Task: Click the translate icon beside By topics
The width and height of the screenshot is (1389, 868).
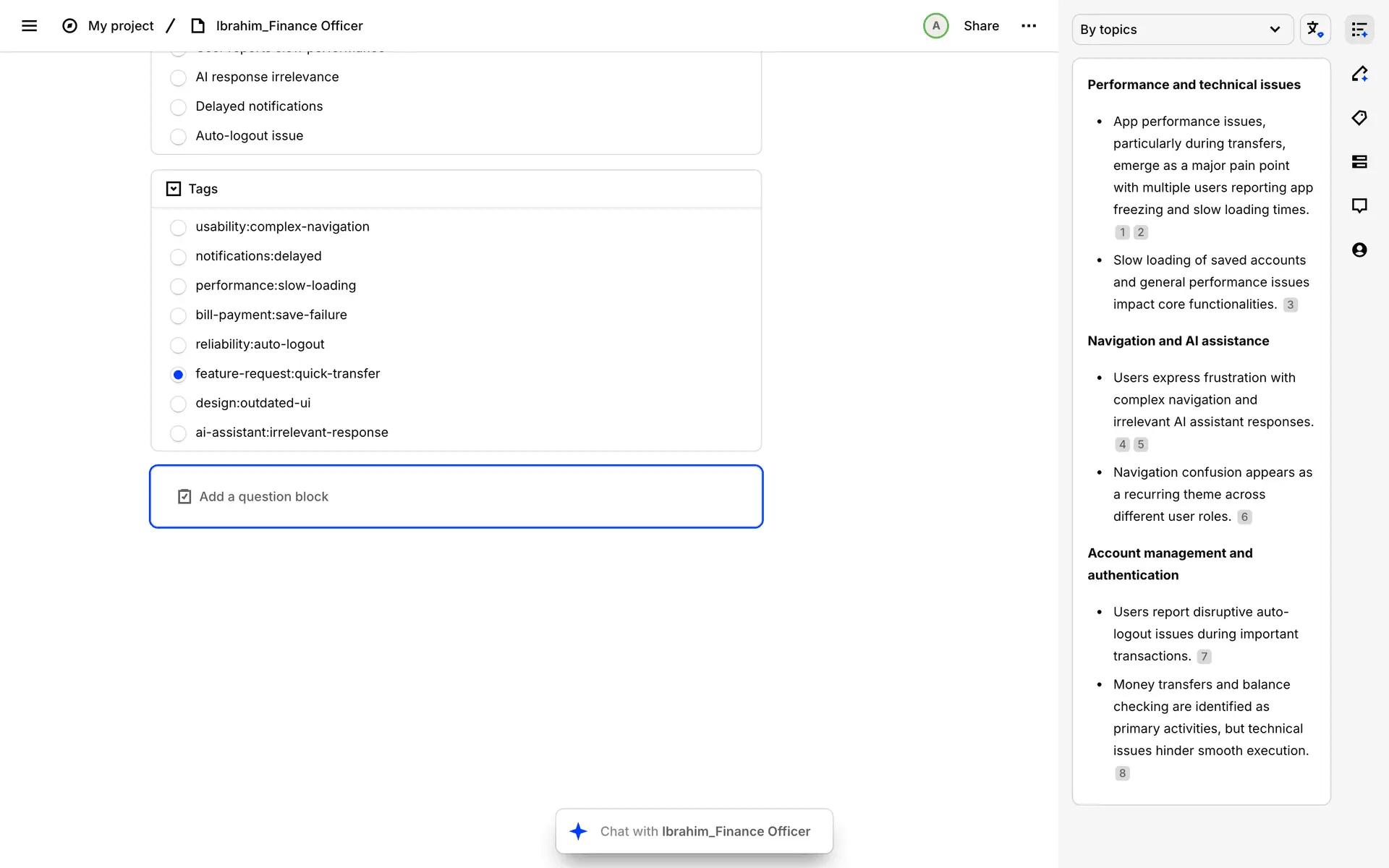Action: pyautogui.click(x=1314, y=30)
